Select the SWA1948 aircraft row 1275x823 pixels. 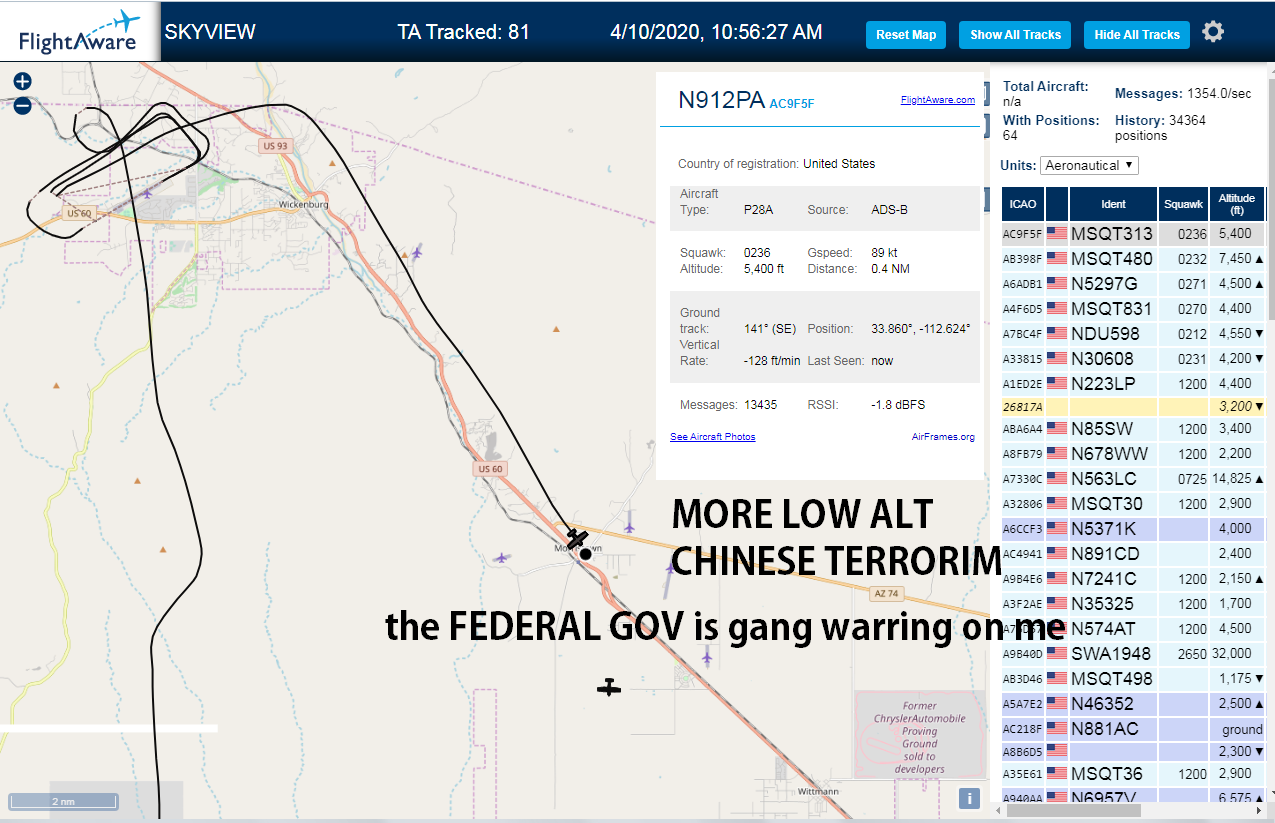pos(1133,654)
